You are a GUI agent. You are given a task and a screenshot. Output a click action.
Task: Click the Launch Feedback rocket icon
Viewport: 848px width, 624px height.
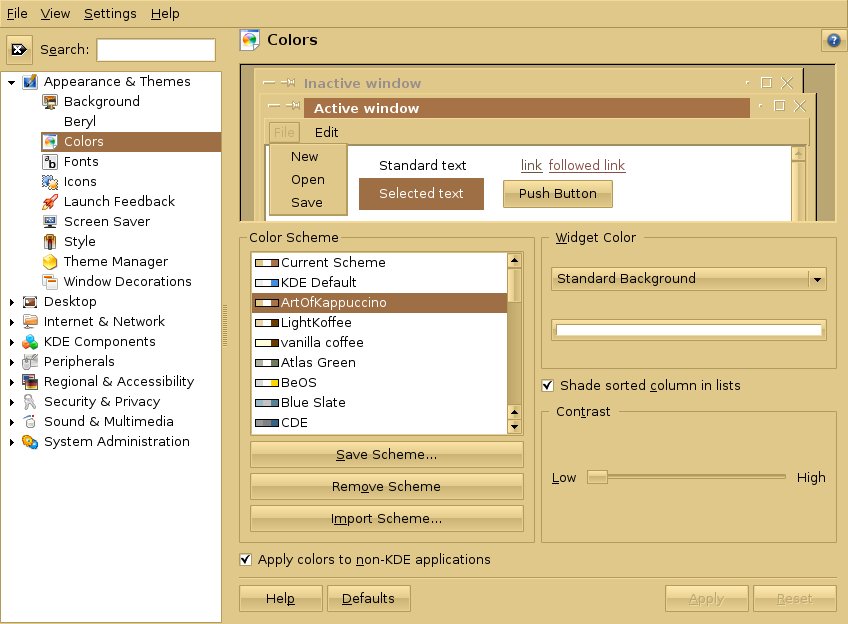(x=50, y=202)
